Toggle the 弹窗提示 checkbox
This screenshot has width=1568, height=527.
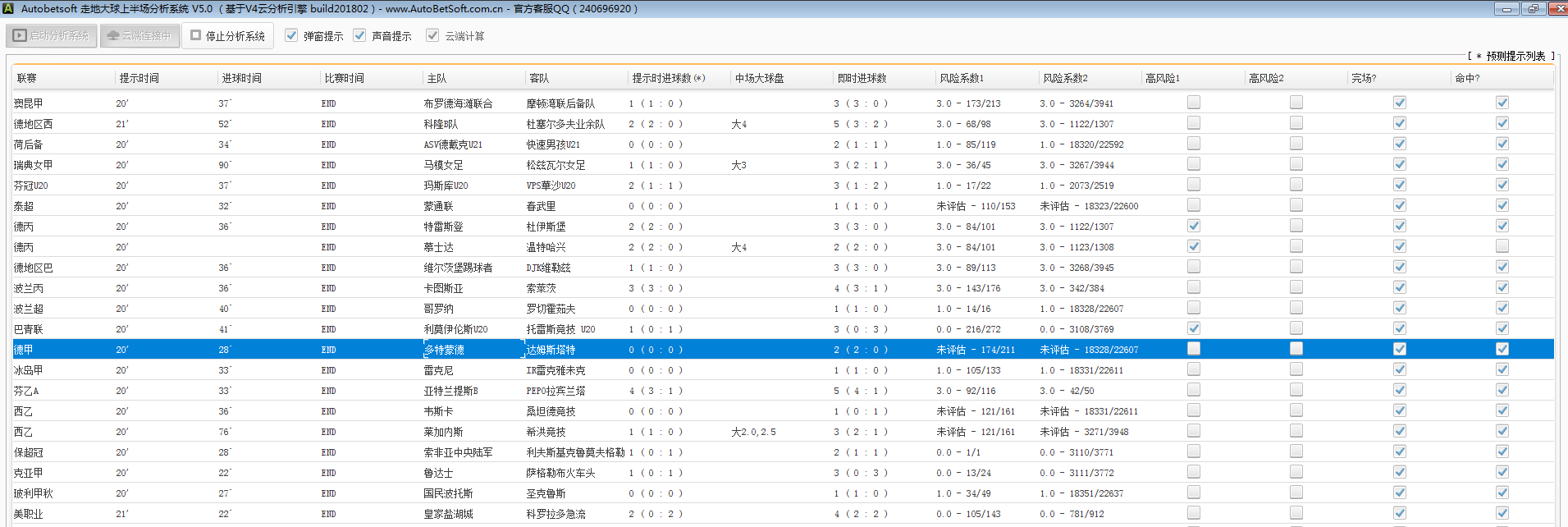(291, 35)
